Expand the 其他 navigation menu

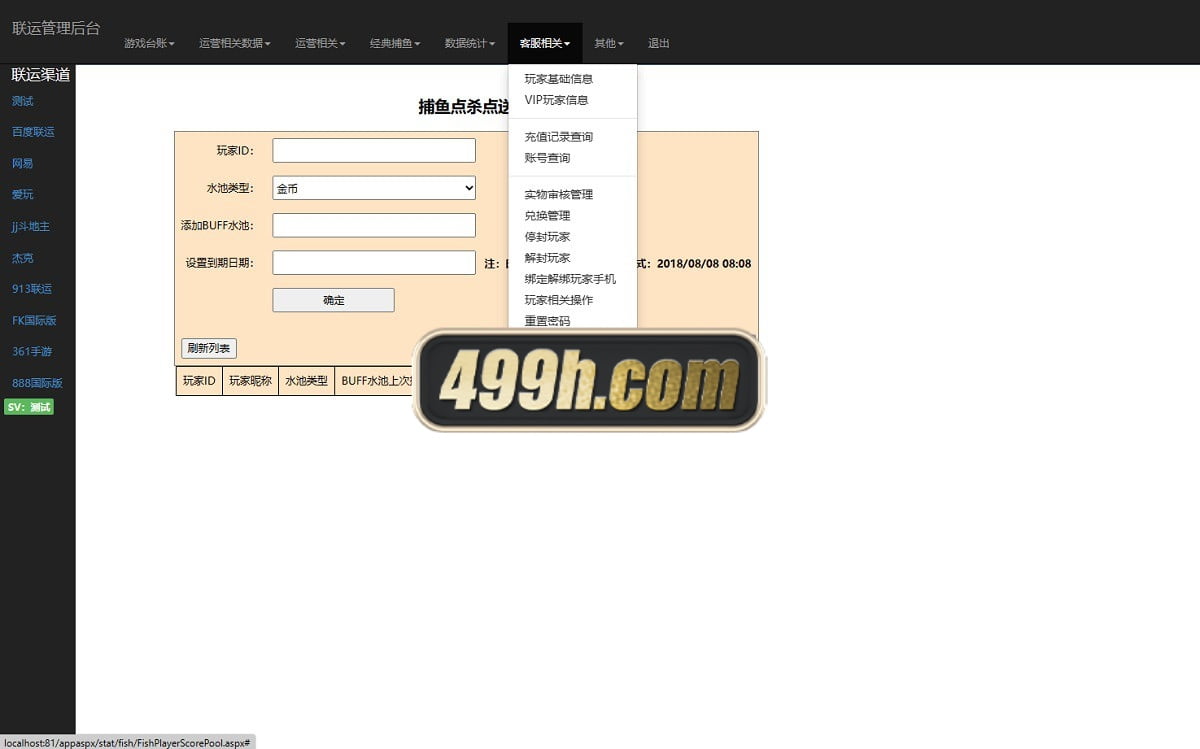point(609,44)
